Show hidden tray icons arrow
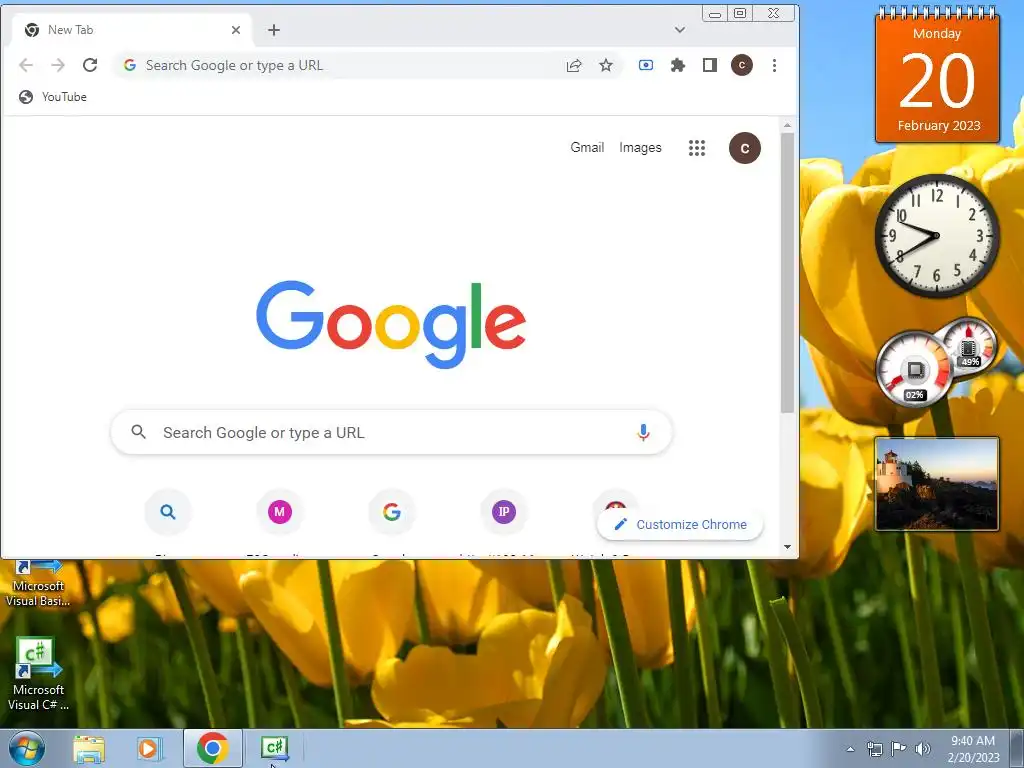1024x768 pixels. pos(850,749)
